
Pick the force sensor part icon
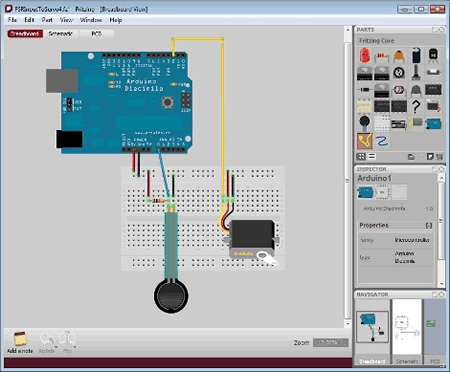click(x=365, y=123)
